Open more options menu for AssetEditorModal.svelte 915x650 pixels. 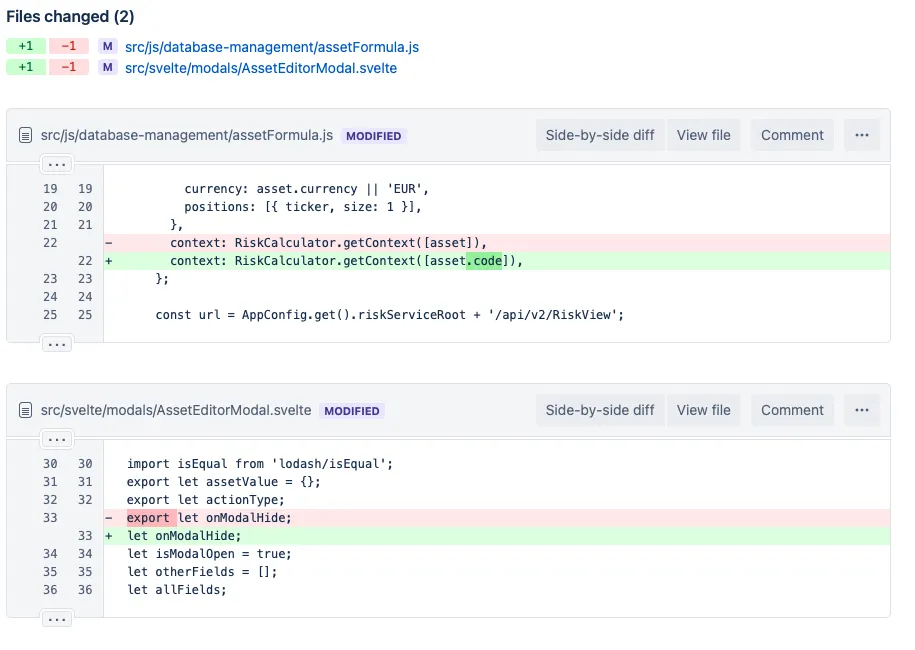(x=861, y=410)
